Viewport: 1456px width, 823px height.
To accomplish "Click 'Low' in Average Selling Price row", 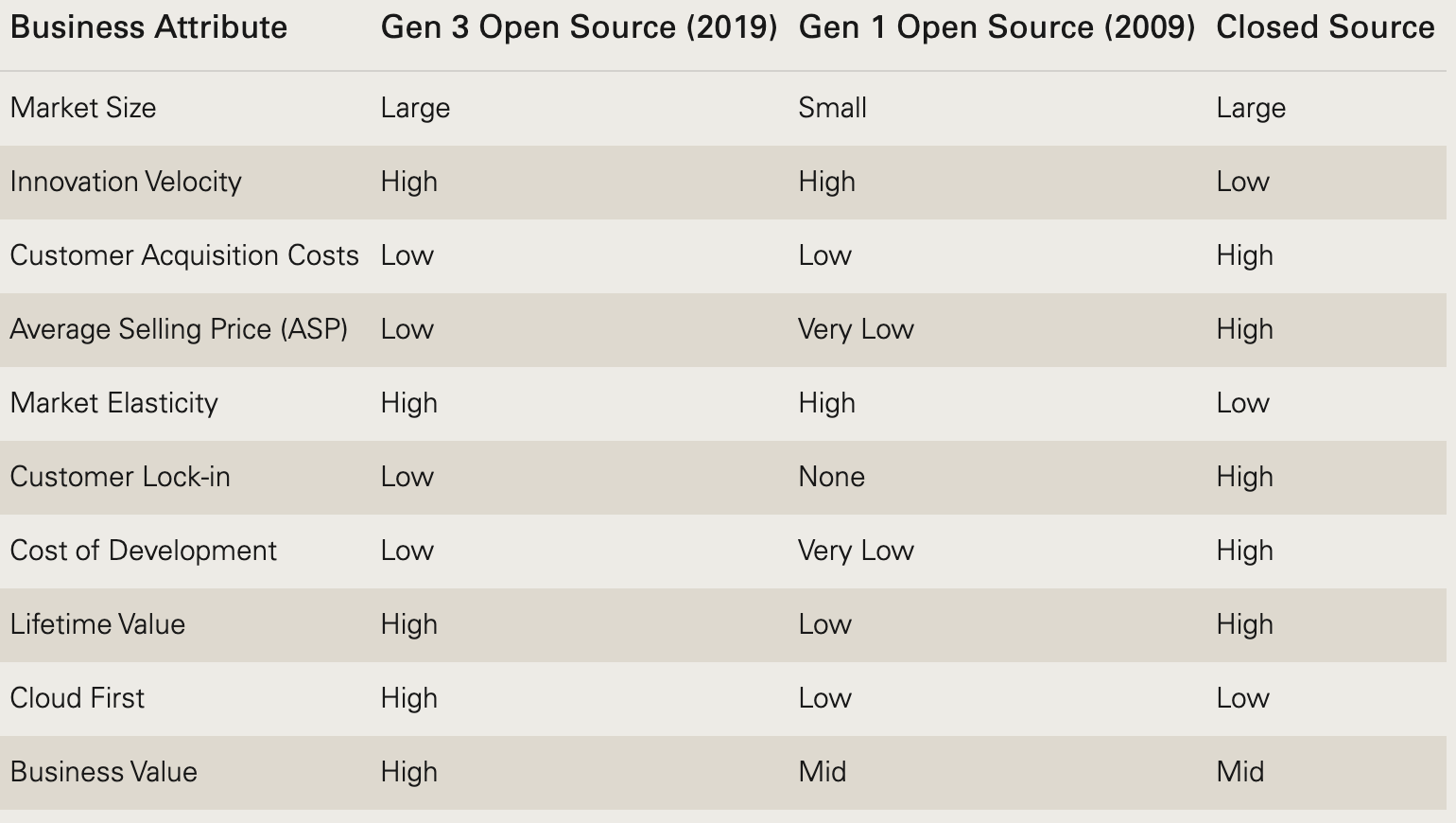I will [x=407, y=329].
